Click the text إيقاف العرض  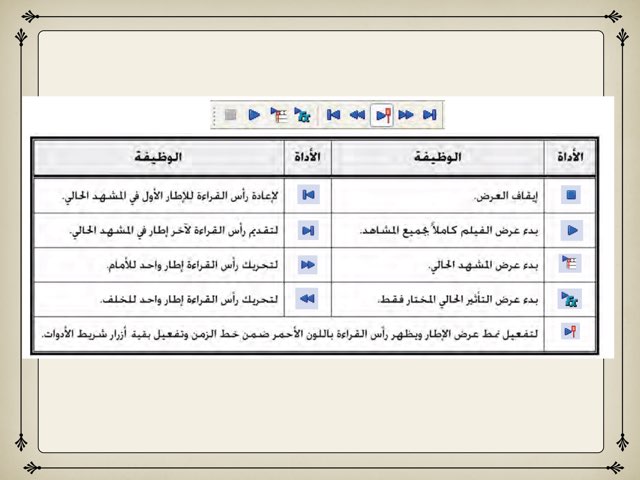click(x=506, y=196)
